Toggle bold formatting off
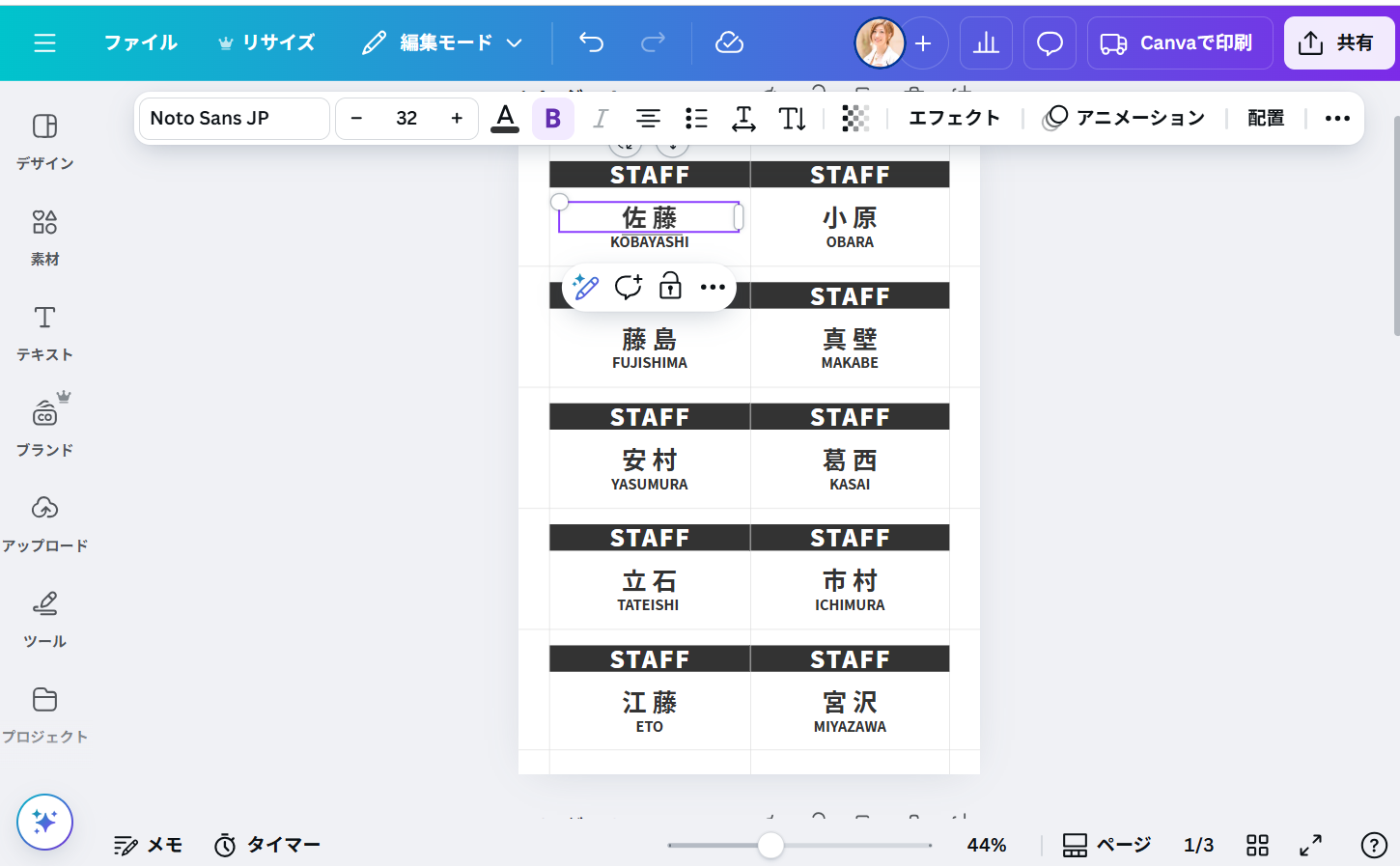This screenshot has width=1400, height=866. [x=552, y=118]
